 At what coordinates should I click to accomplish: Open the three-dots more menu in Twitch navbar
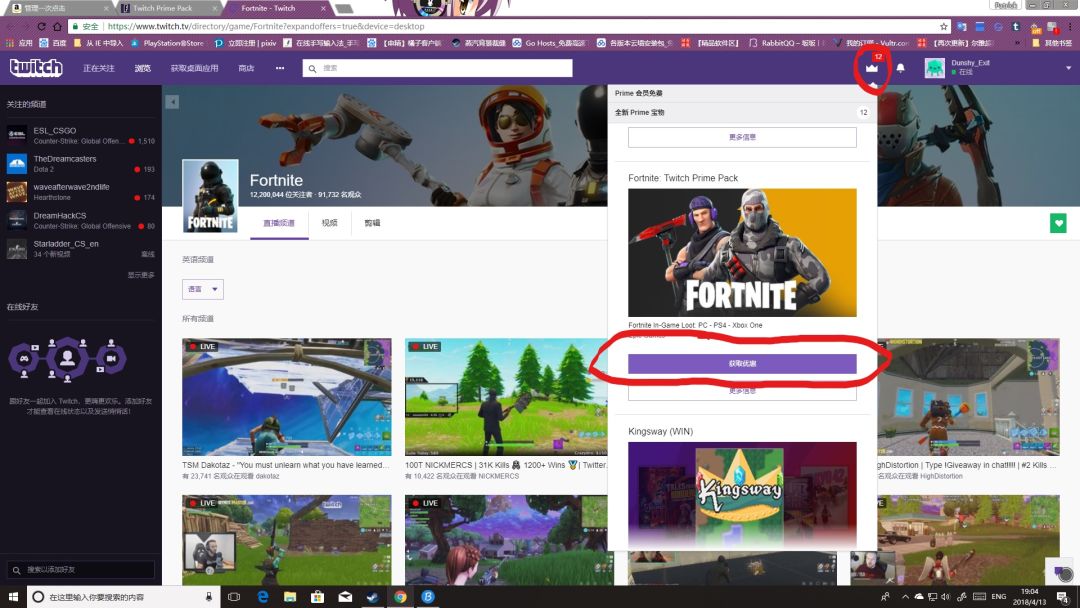pyautogui.click(x=280, y=68)
